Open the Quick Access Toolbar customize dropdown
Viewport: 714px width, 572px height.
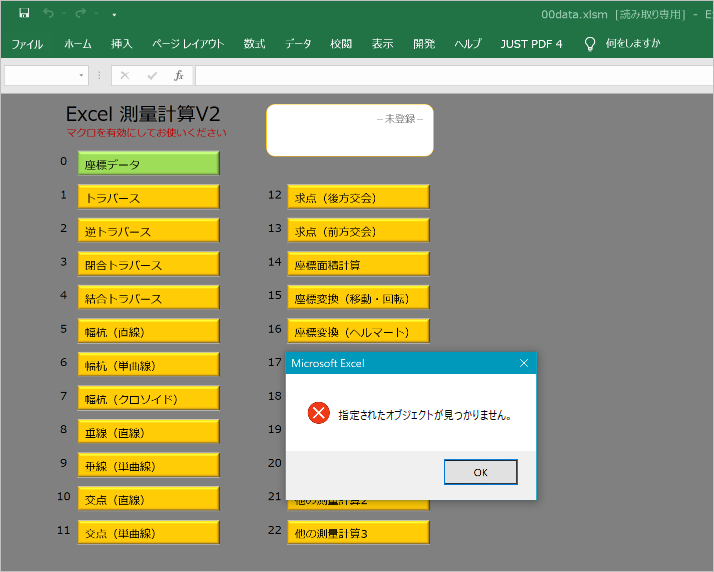pyautogui.click(x=114, y=15)
